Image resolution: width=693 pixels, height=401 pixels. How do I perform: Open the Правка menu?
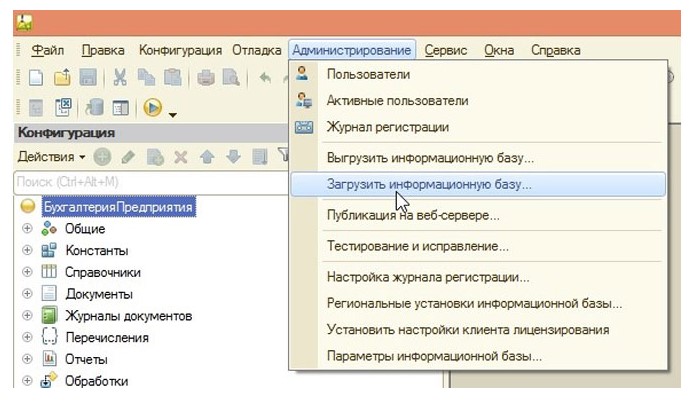103,50
